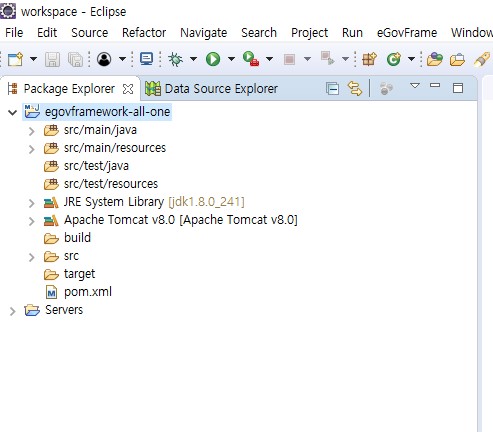This screenshot has width=493, height=432.
Task: Toggle Link with Editor icon
Action: (355, 89)
